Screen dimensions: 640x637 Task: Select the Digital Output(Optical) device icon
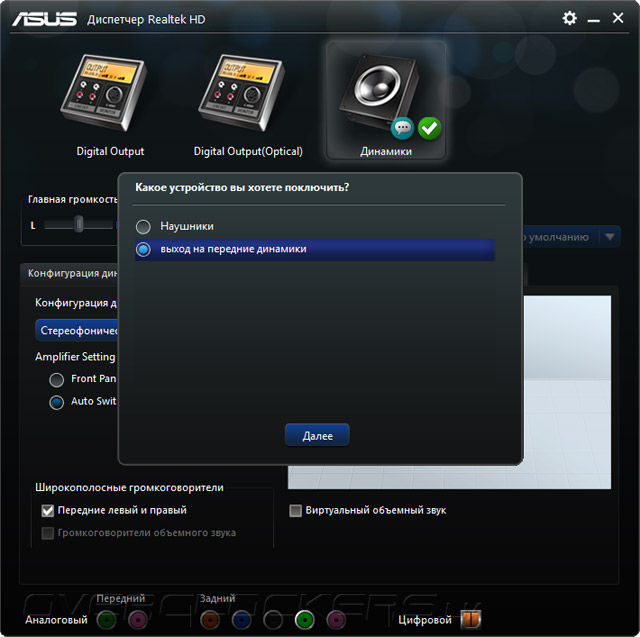242,93
